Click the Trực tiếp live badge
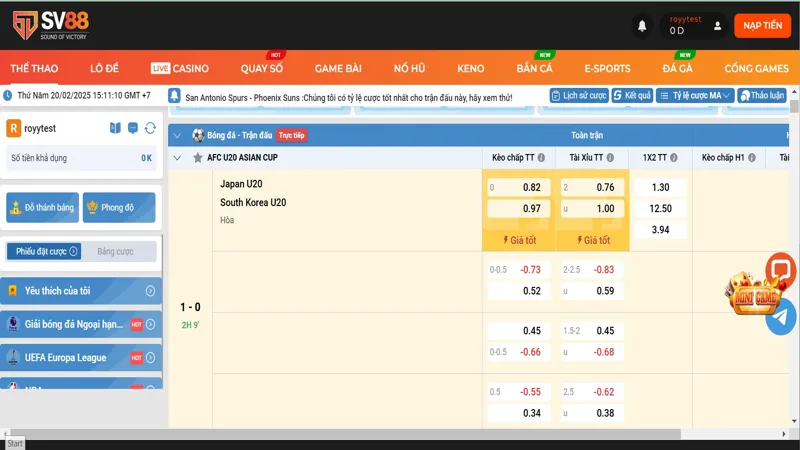The height and width of the screenshot is (450, 800). tap(291, 135)
